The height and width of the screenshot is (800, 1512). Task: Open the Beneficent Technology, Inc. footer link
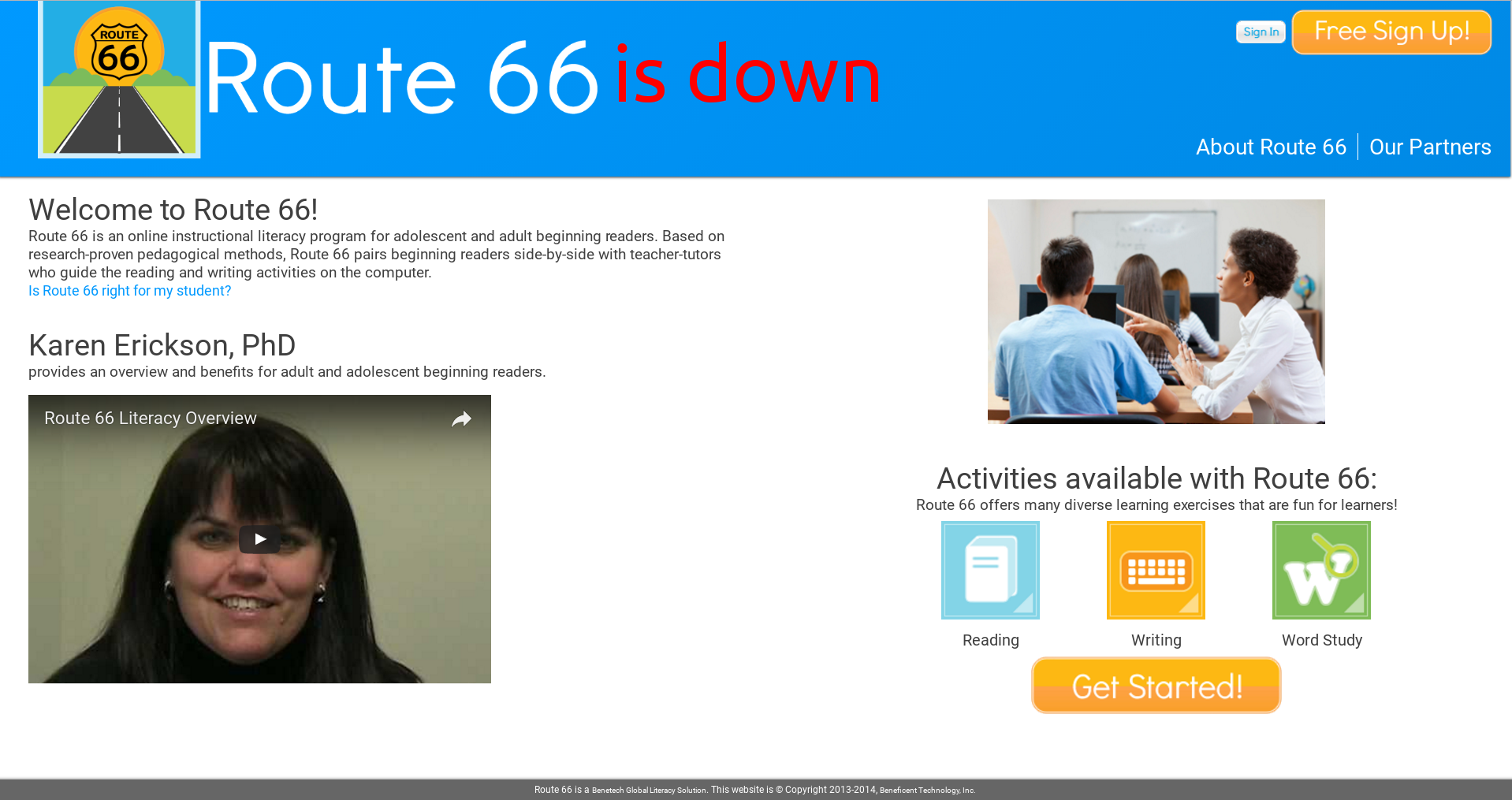click(927, 790)
